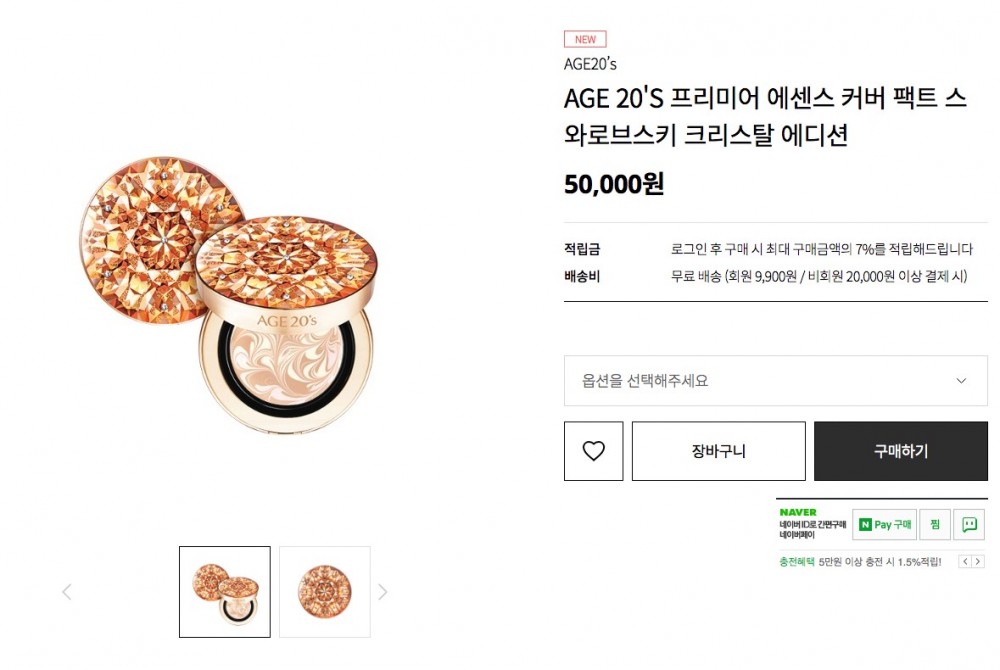Select the second lid-only thumbnail
Screen dimensions: 1000x670
click(325, 592)
